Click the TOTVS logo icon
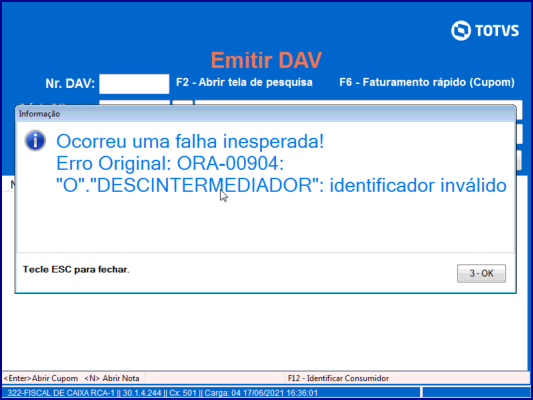Viewport: 533px width, 400px height. pyautogui.click(x=461, y=31)
